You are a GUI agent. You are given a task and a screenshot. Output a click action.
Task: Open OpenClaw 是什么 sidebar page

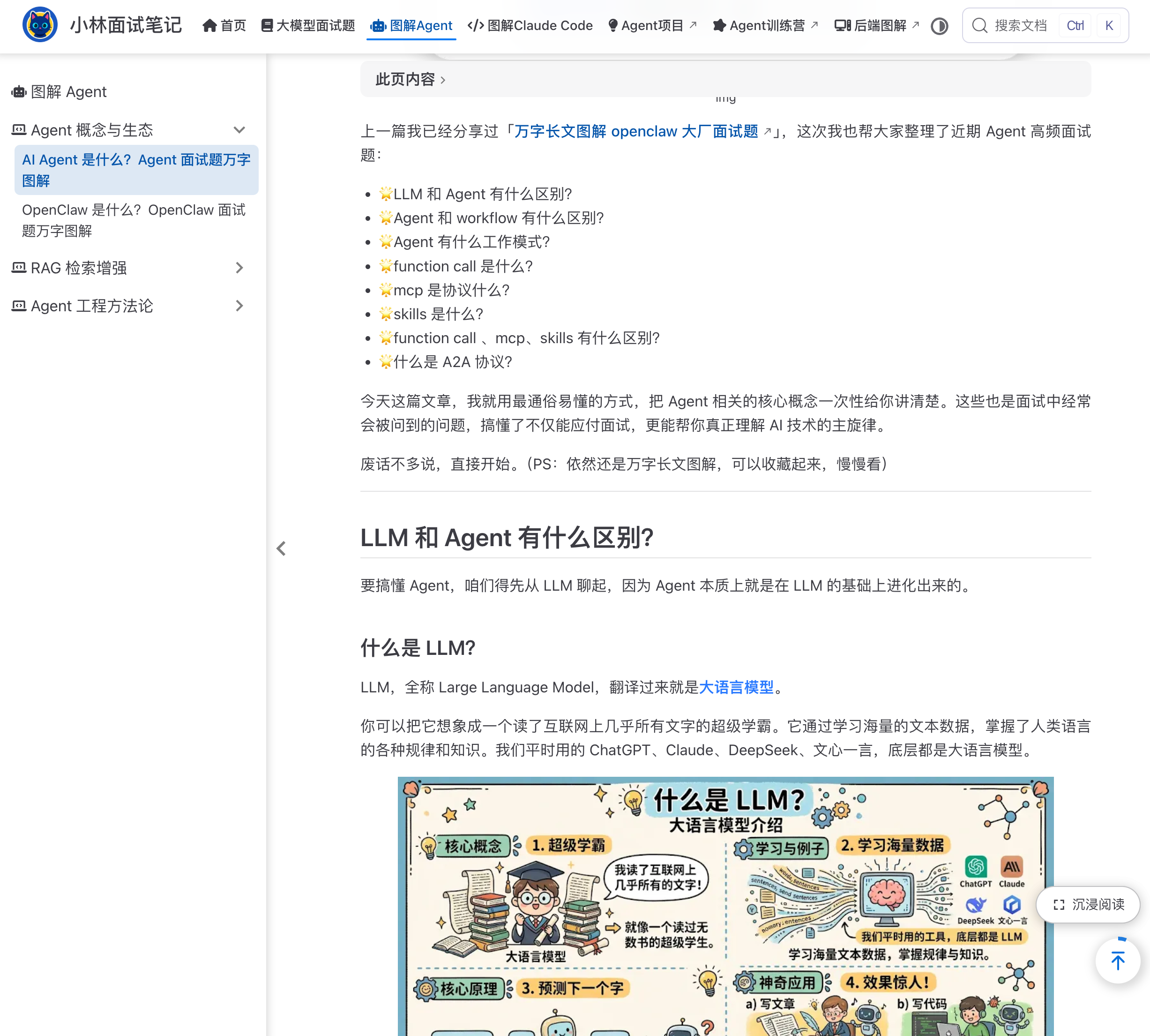(x=136, y=220)
